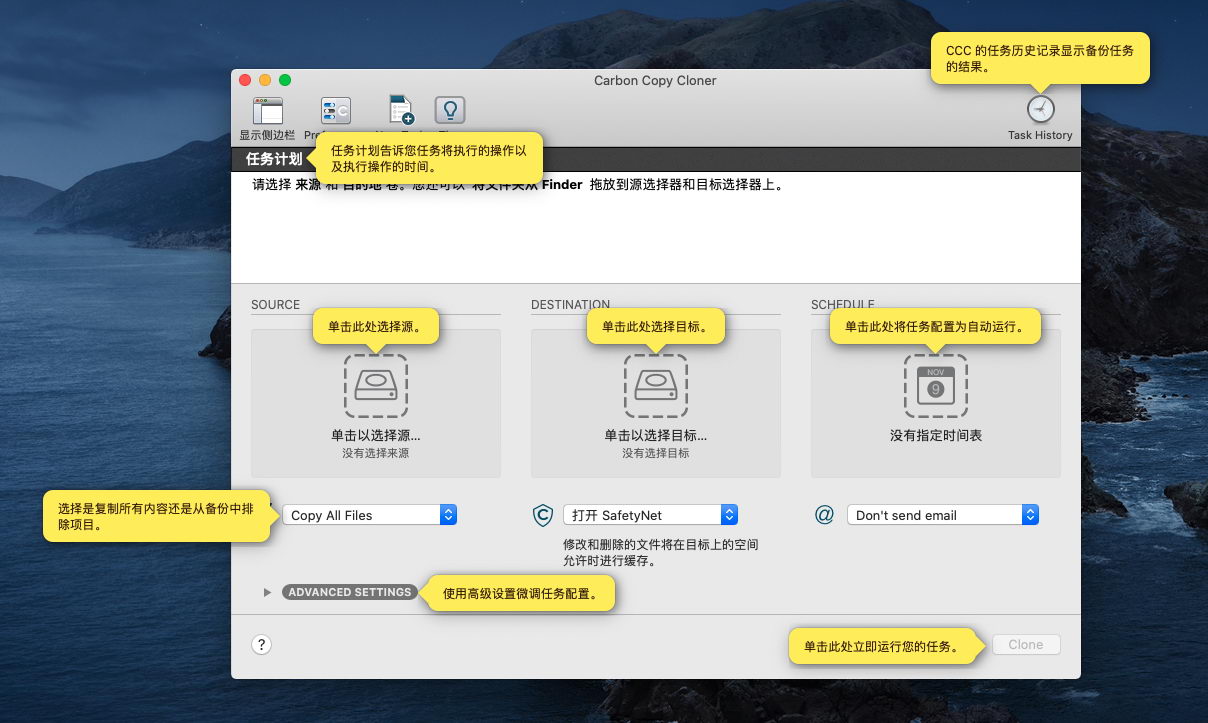Click the Carbon Copy Cloner title bar
1208x723 pixels.
coord(655,81)
